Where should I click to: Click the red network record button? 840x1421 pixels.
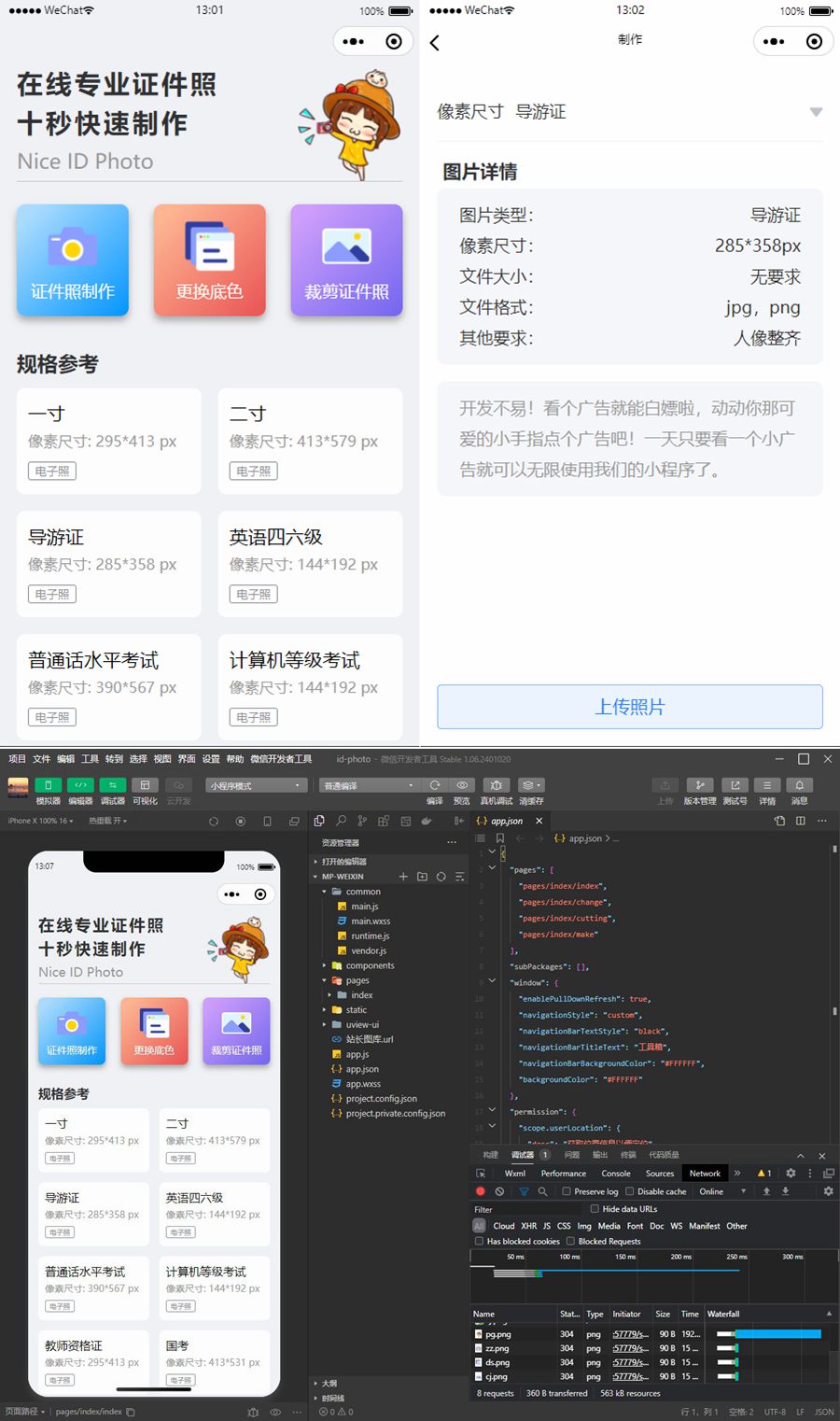click(x=481, y=1191)
